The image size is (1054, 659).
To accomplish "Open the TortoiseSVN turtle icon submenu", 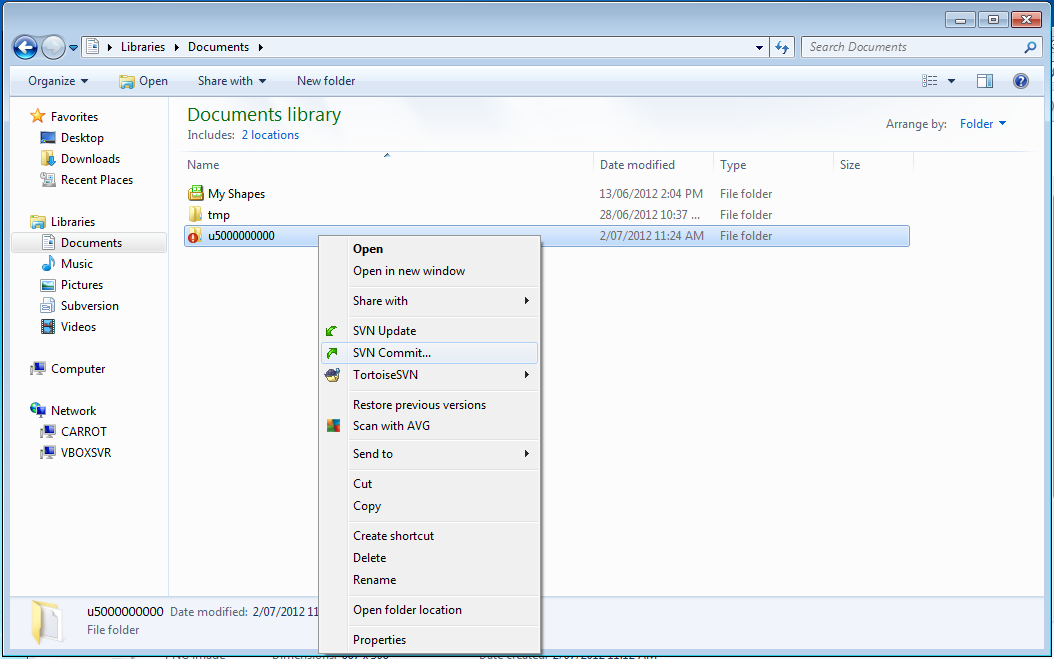I will [x=334, y=375].
